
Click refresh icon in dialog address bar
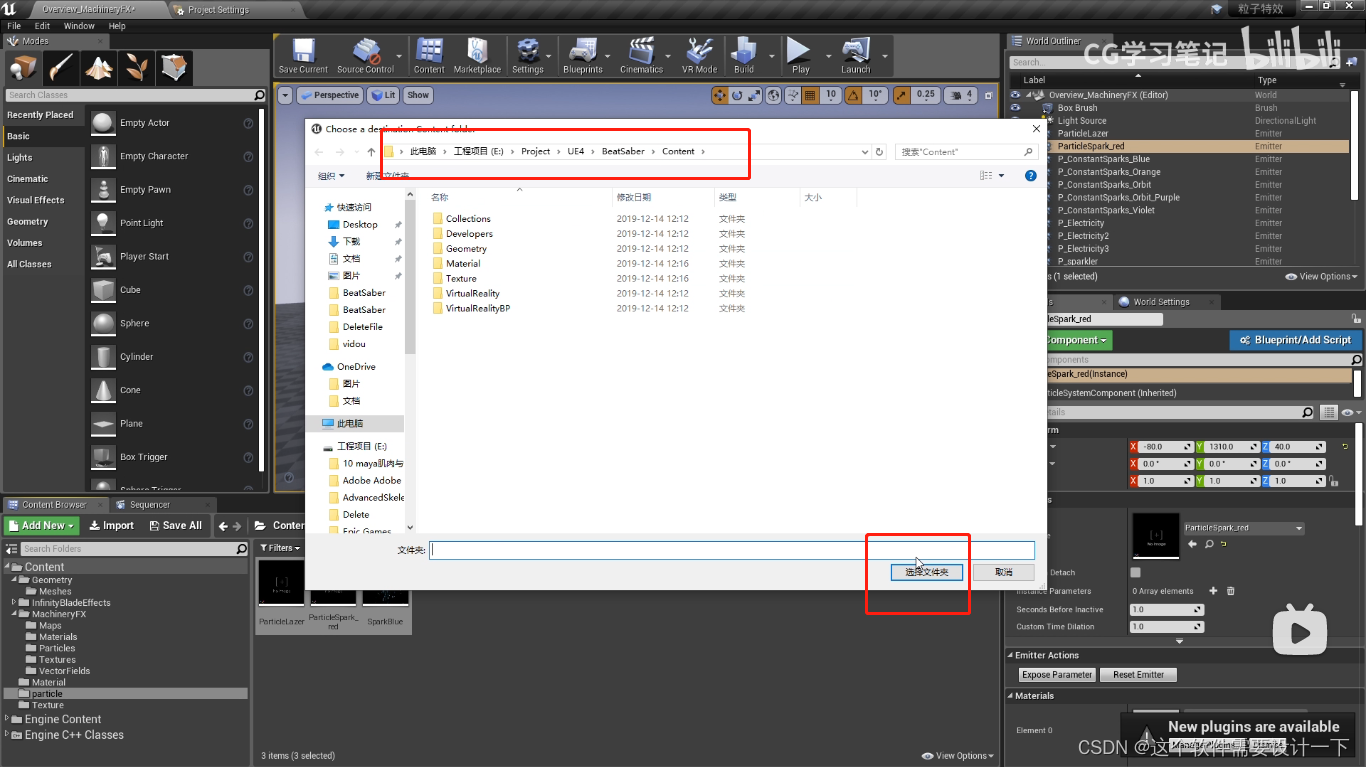pyautogui.click(x=879, y=152)
